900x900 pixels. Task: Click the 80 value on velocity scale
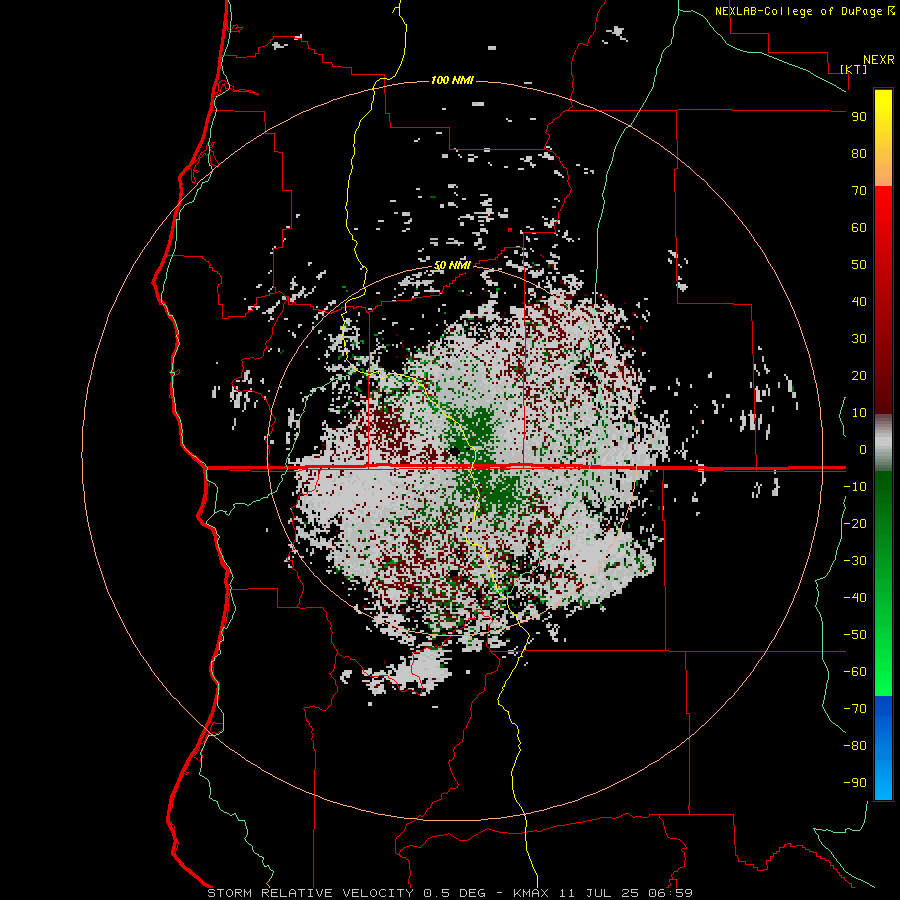coord(859,154)
